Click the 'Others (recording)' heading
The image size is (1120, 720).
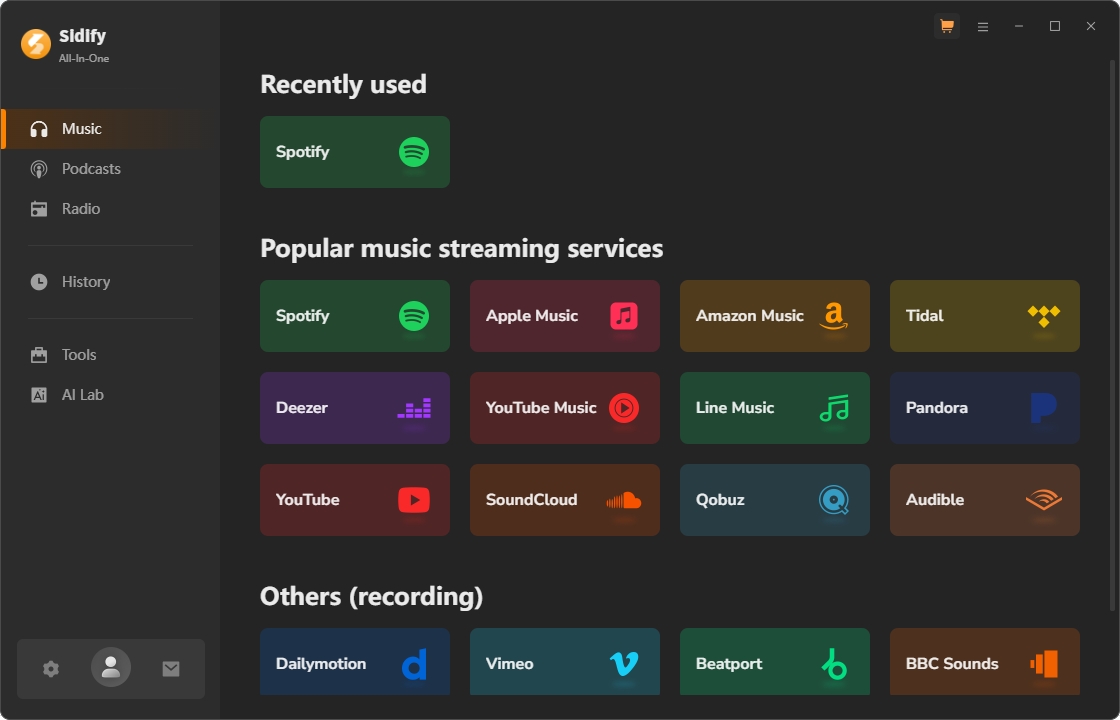(x=371, y=596)
